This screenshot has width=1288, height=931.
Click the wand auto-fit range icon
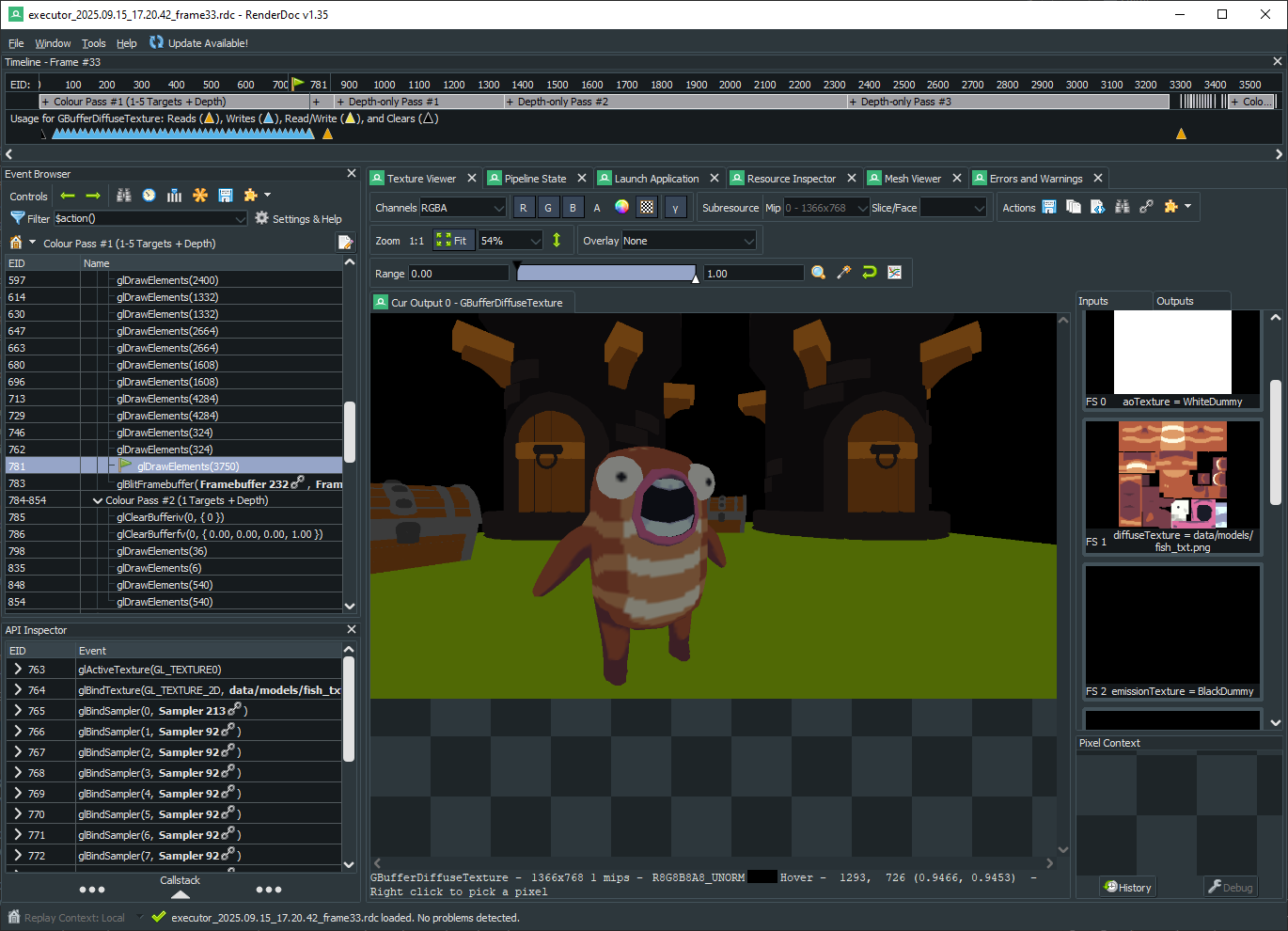[844, 273]
